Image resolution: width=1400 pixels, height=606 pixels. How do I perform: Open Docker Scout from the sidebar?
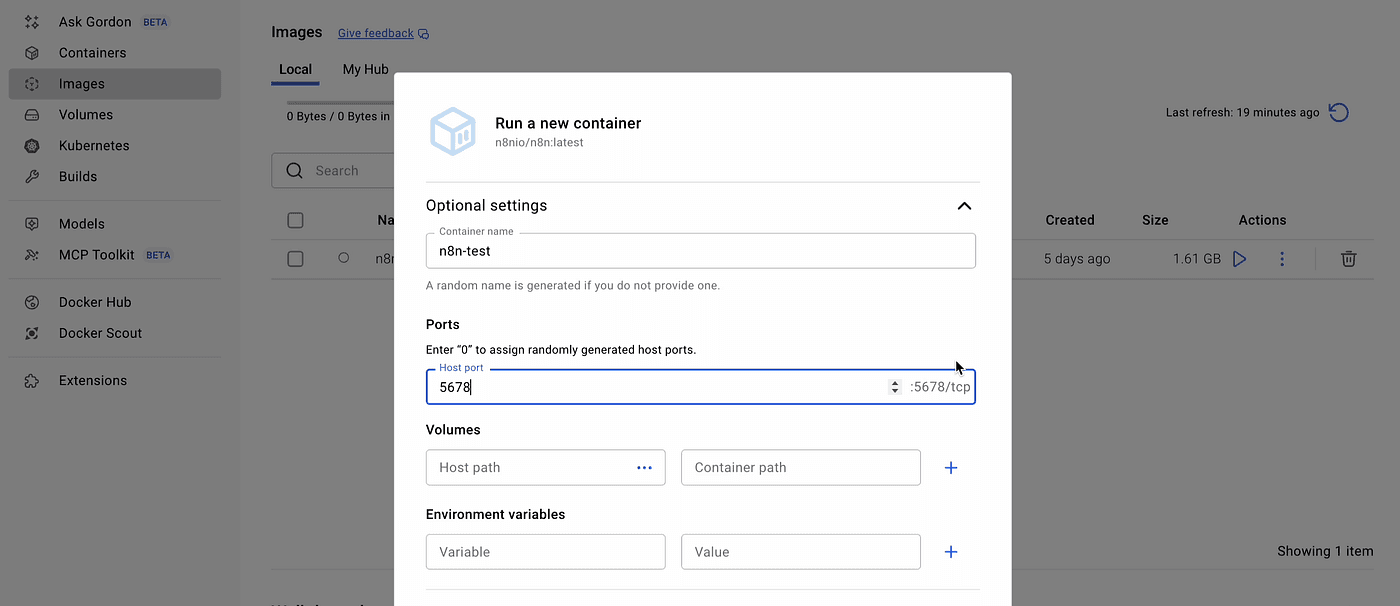point(100,333)
